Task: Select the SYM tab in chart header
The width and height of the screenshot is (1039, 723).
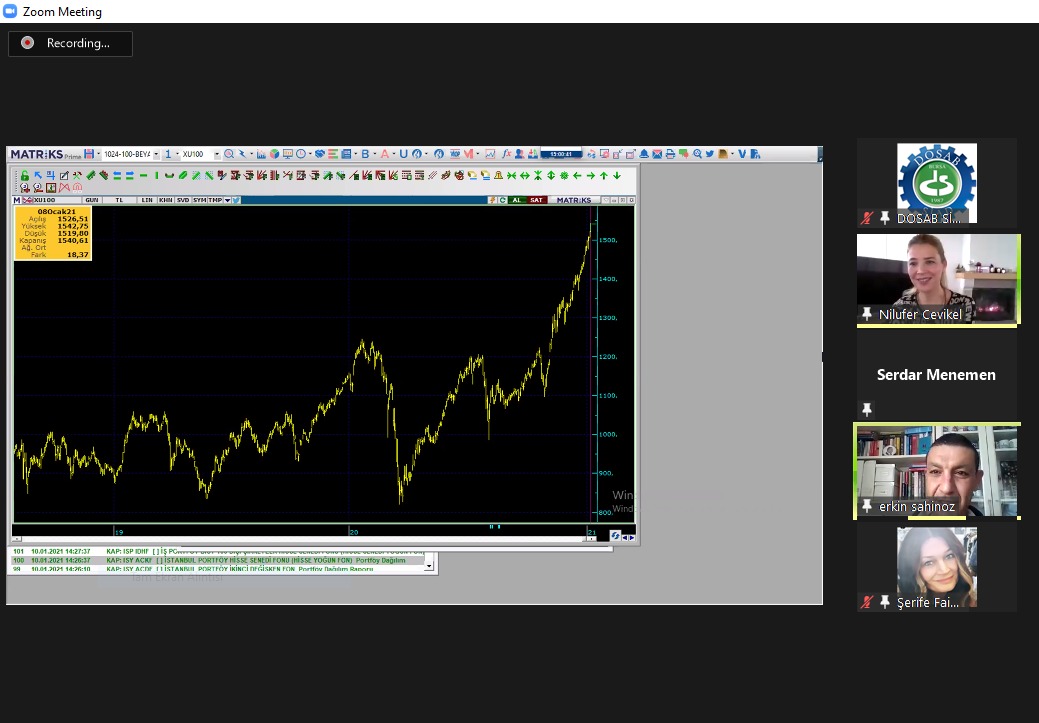Action: (x=199, y=200)
